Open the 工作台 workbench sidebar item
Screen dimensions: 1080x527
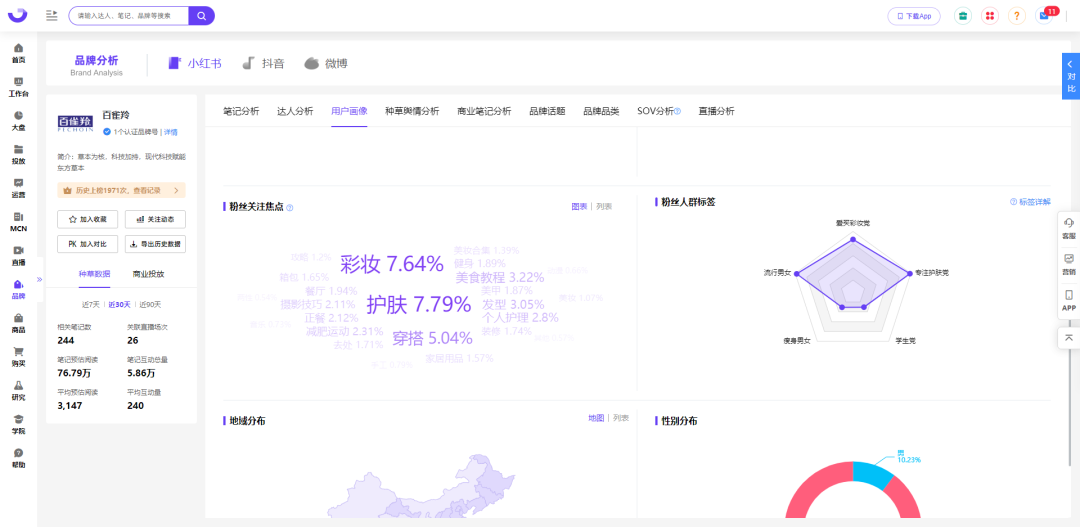19,87
